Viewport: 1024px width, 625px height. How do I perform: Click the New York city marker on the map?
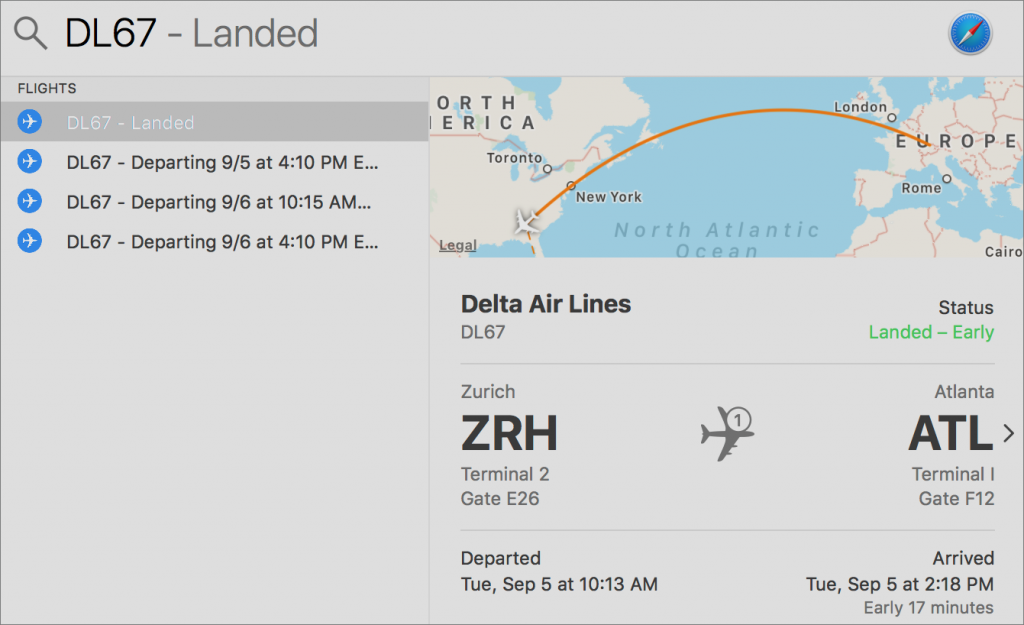[571, 185]
